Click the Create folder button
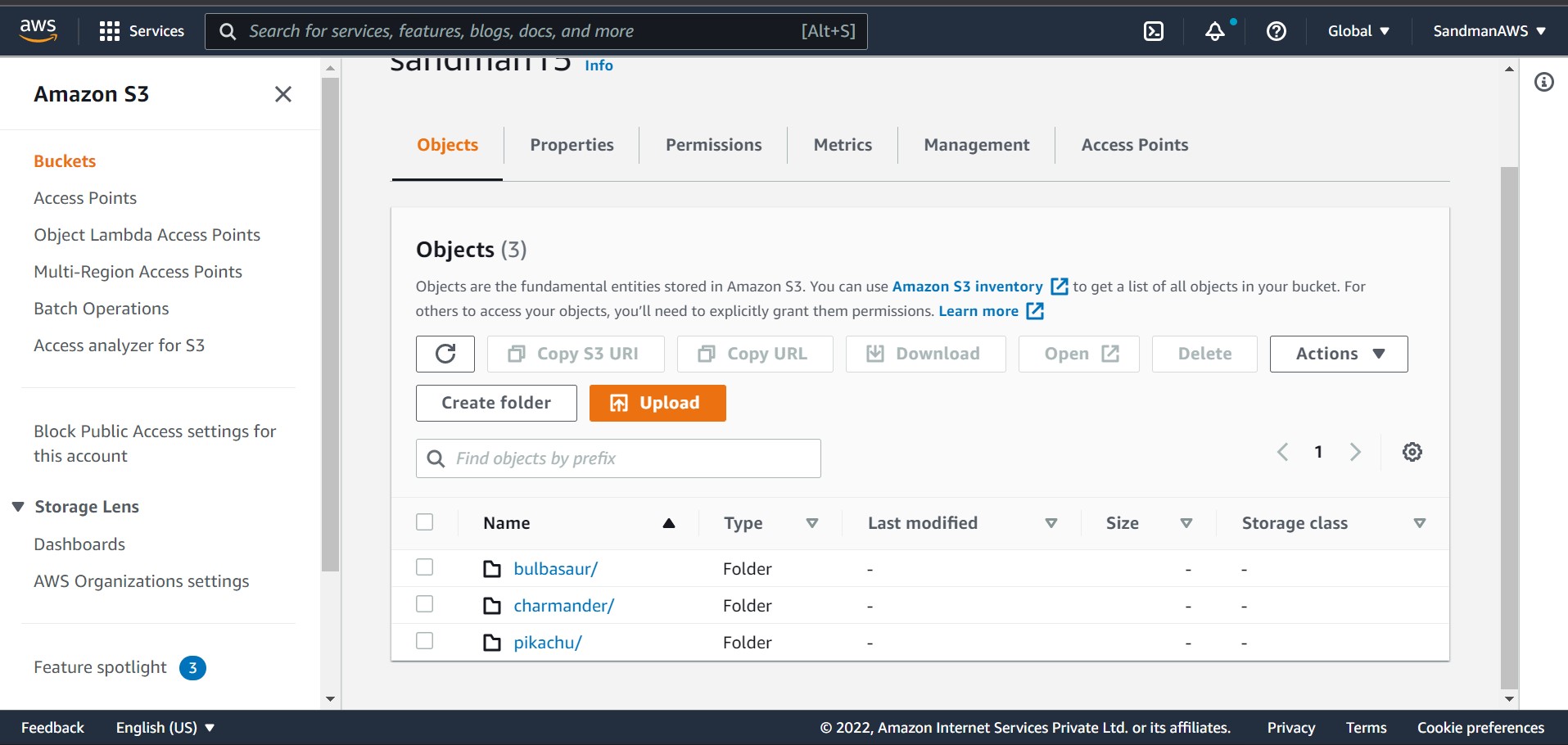 click(x=495, y=403)
